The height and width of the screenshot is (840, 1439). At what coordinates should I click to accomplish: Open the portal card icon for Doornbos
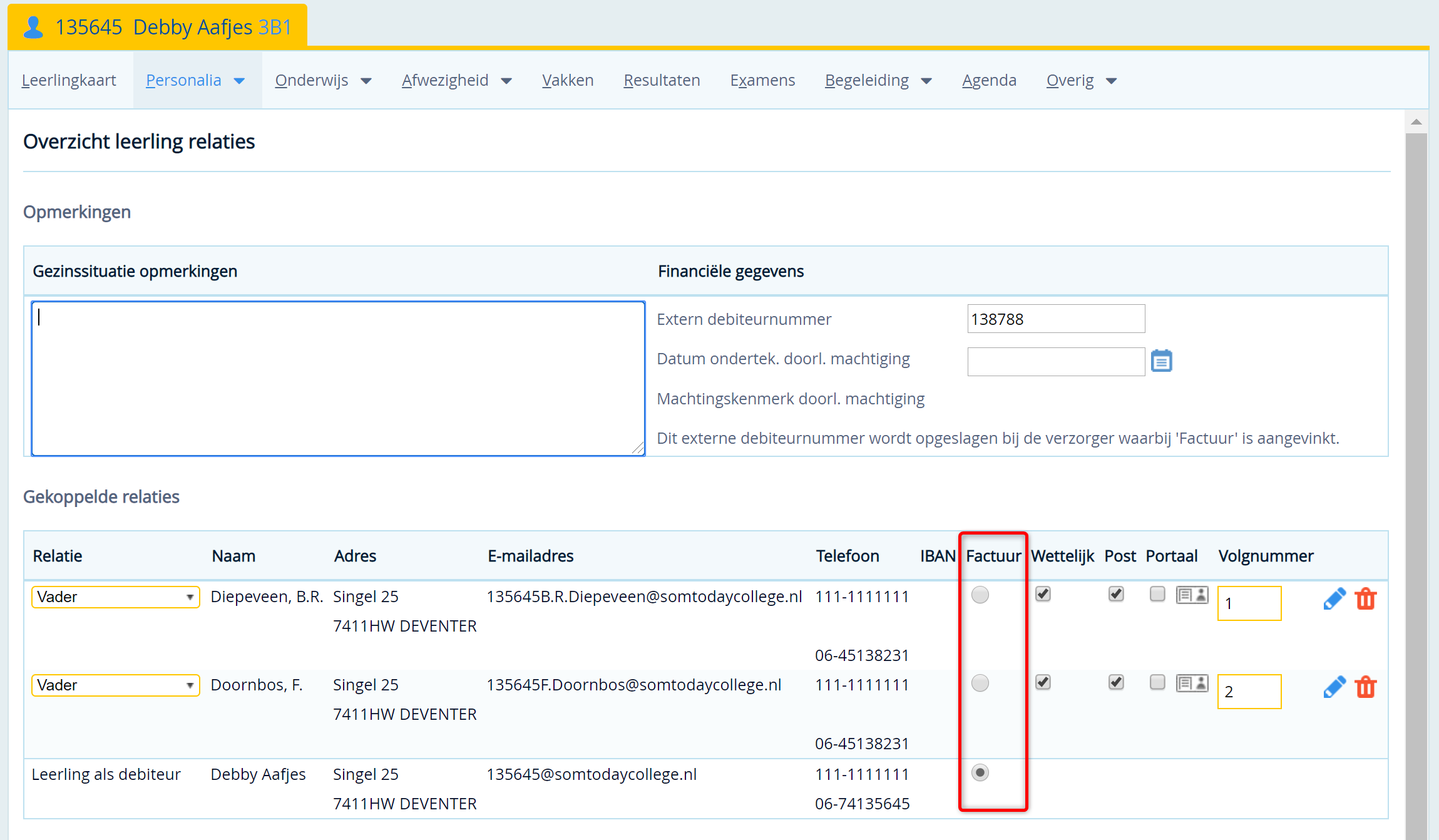coord(1192,683)
